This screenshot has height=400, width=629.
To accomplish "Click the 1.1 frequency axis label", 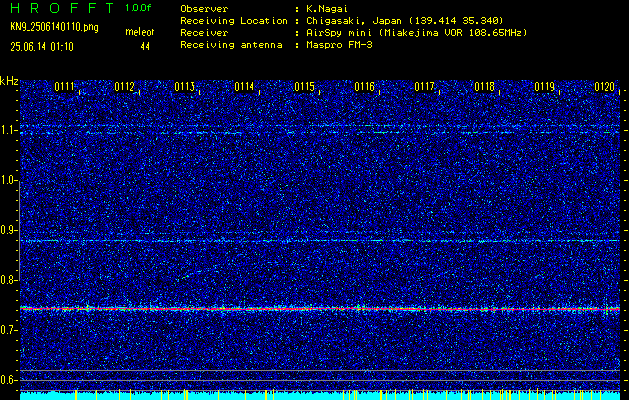I will tap(7, 131).
